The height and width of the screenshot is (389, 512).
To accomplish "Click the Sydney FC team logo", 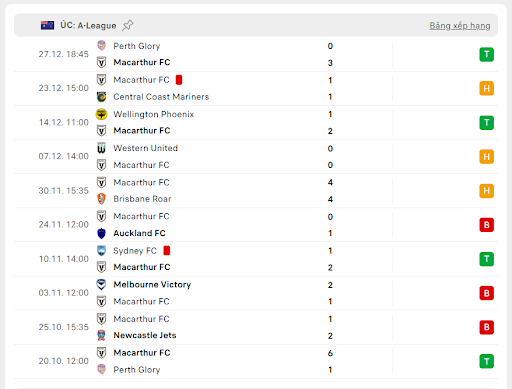I will [101, 251].
